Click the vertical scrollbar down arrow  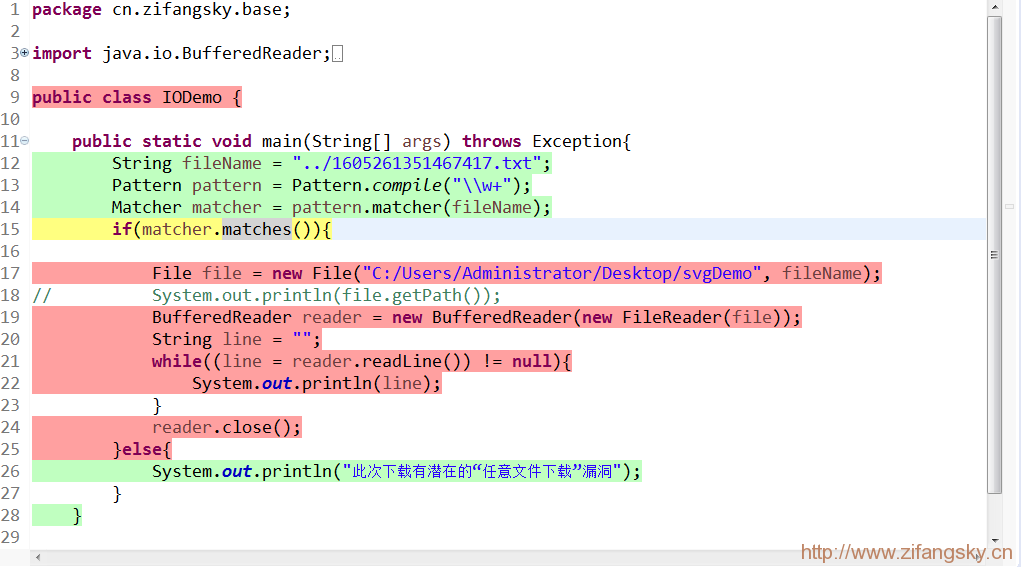(994, 540)
